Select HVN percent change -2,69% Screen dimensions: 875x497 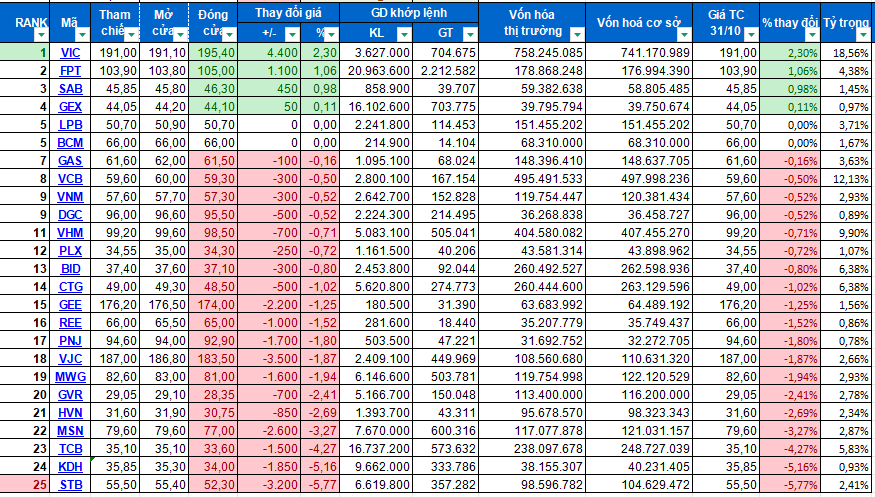click(790, 413)
